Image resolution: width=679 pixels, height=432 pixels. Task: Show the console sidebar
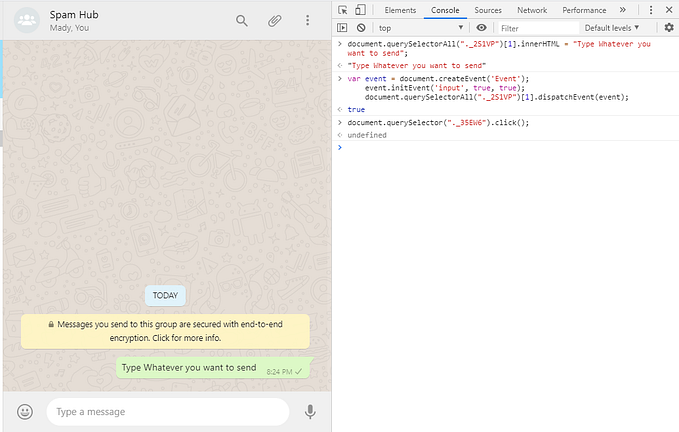pos(342,28)
